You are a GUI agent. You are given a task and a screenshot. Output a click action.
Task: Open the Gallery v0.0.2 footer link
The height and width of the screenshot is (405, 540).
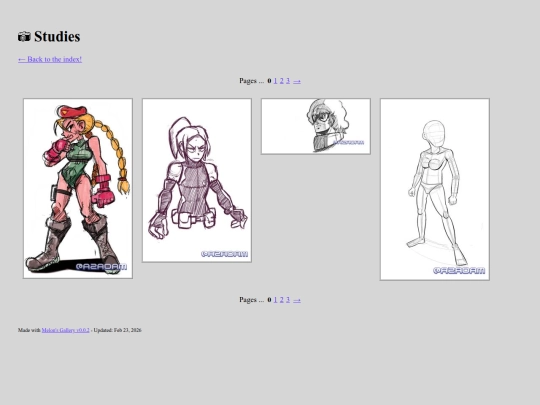pos(65,330)
